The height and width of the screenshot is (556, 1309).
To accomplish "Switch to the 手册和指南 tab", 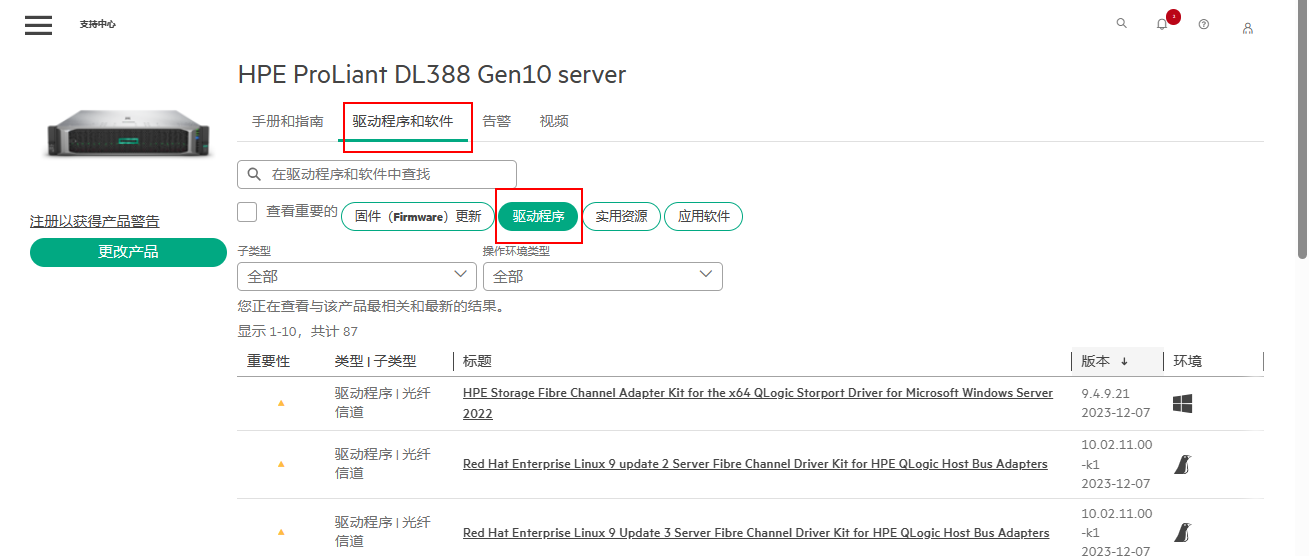I will pyautogui.click(x=288, y=121).
